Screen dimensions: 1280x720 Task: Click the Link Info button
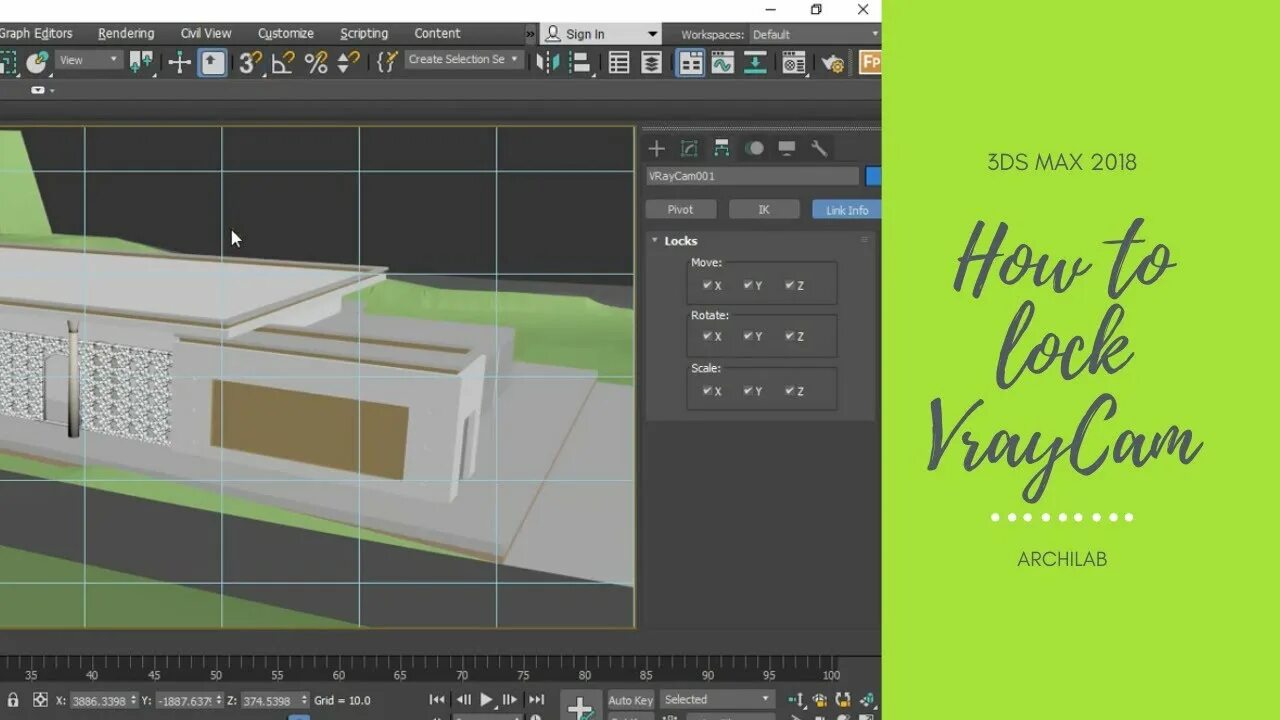pos(847,210)
